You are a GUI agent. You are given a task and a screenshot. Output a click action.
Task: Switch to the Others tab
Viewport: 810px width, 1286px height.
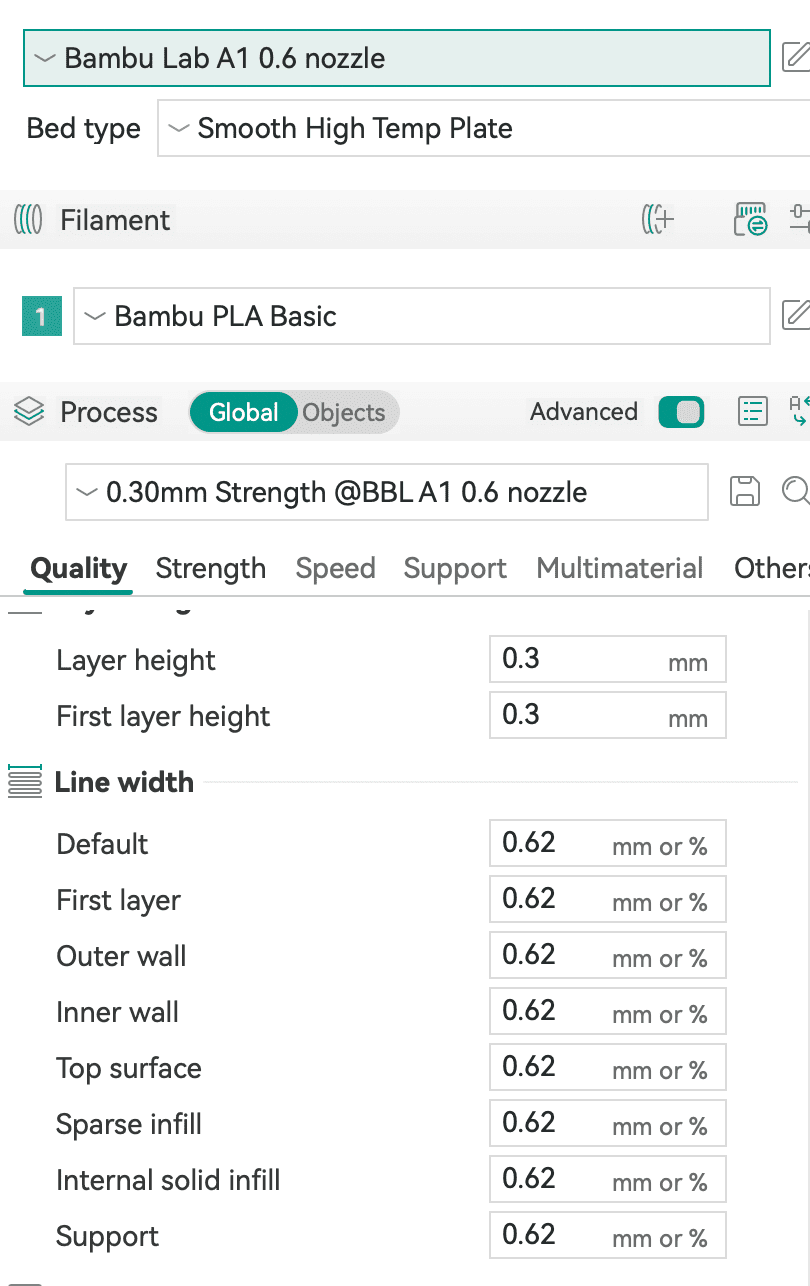coord(772,569)
